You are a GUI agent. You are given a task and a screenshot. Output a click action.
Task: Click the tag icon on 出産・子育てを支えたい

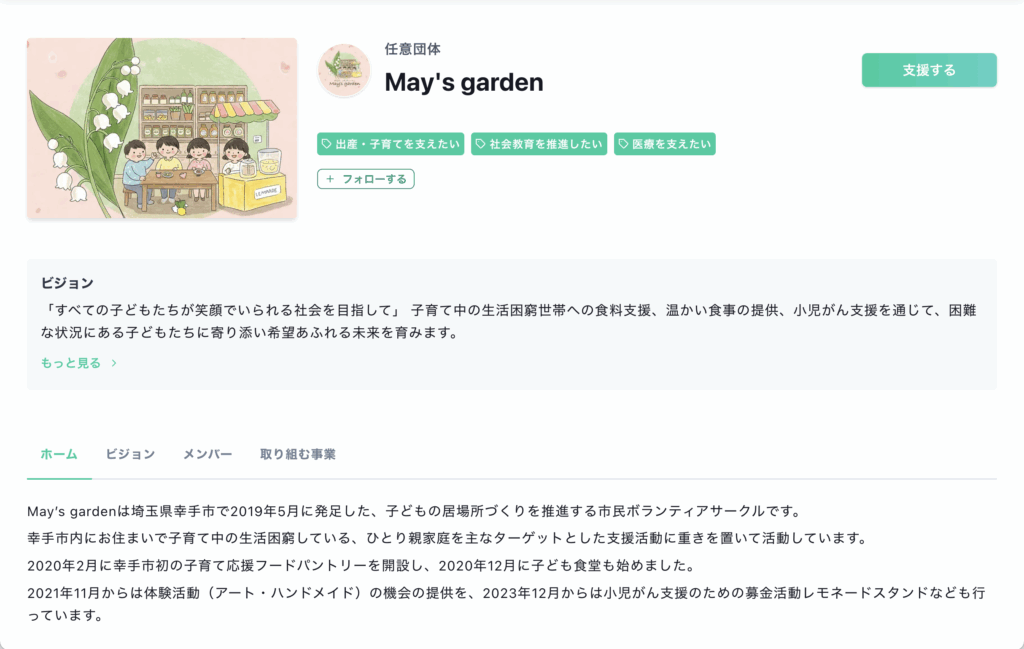pyautogui.click(x=327, y=144)
